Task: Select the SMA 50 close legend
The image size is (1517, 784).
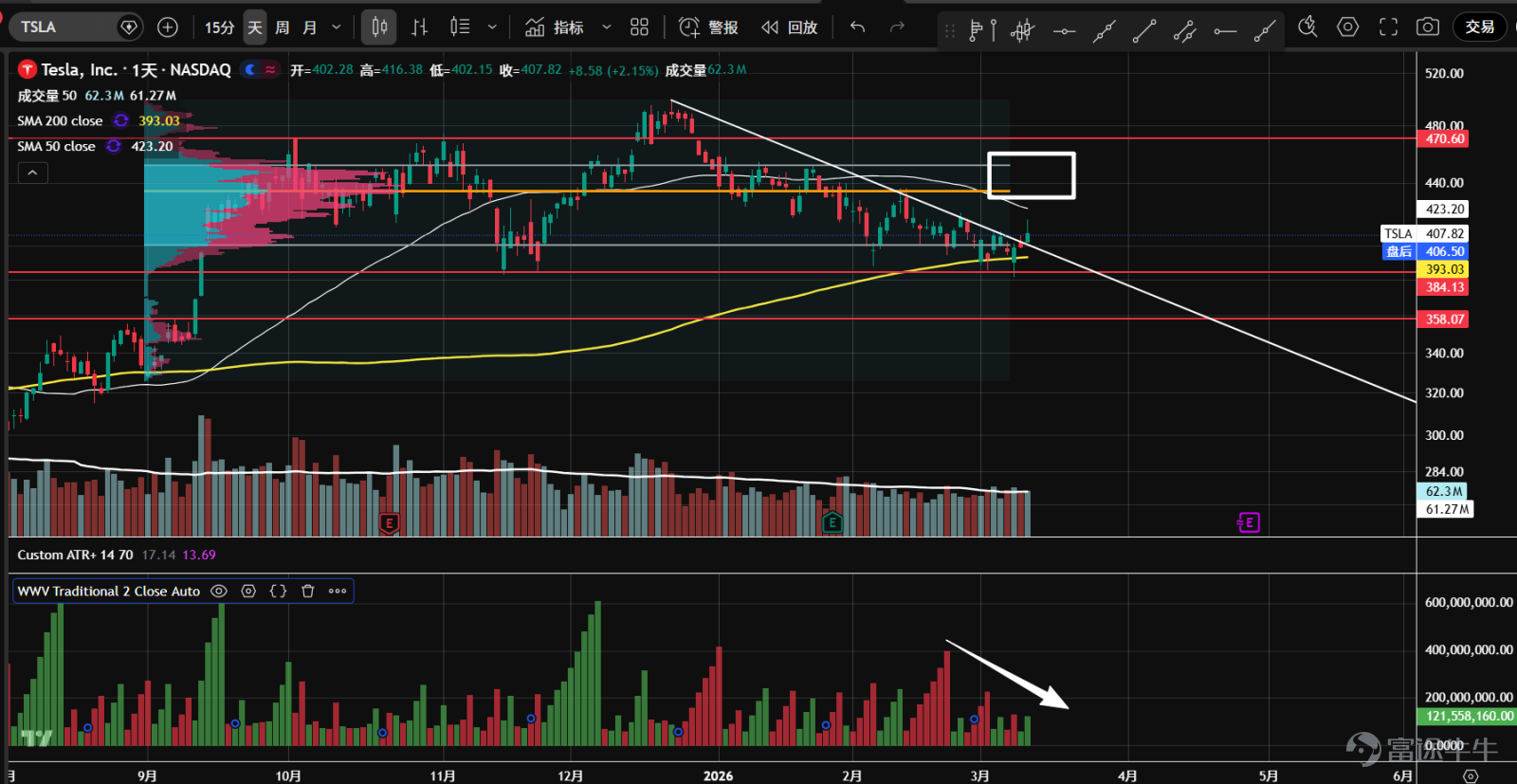Action: [x=56, y=146]
